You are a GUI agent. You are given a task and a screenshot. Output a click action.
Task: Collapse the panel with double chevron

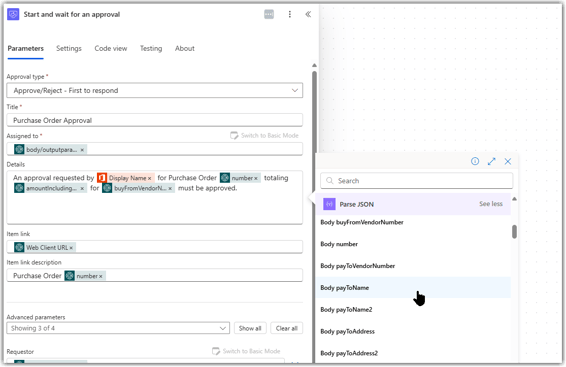308,14
